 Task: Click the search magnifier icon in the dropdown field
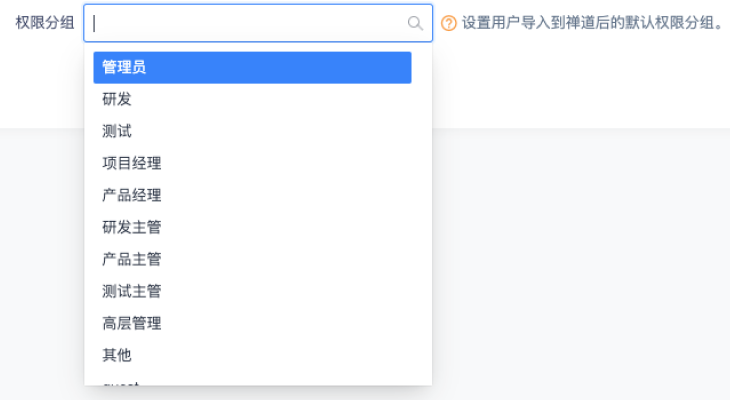pyautogui.click(x=415, y=23)
